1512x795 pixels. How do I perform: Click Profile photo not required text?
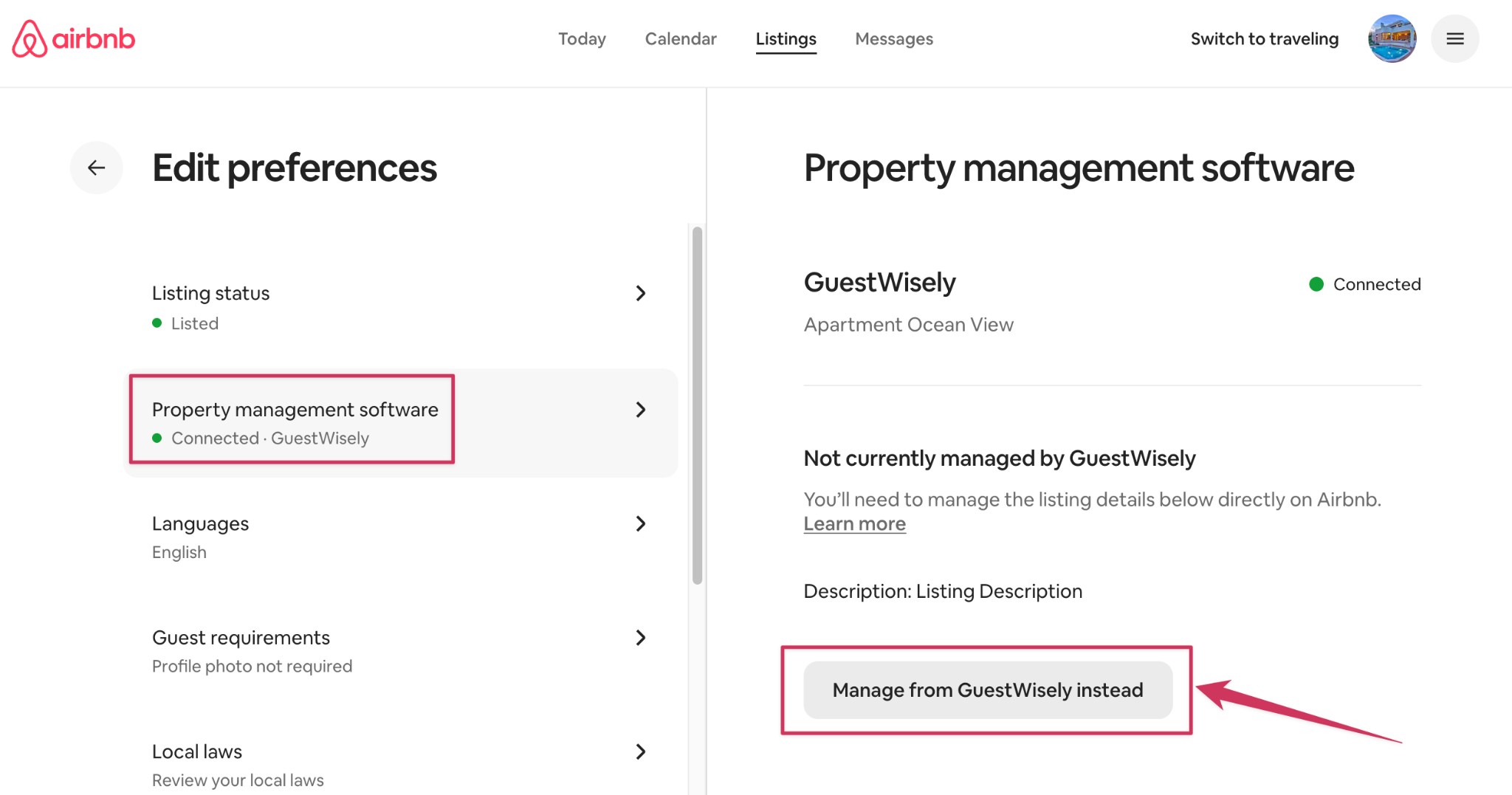(252, 666)
